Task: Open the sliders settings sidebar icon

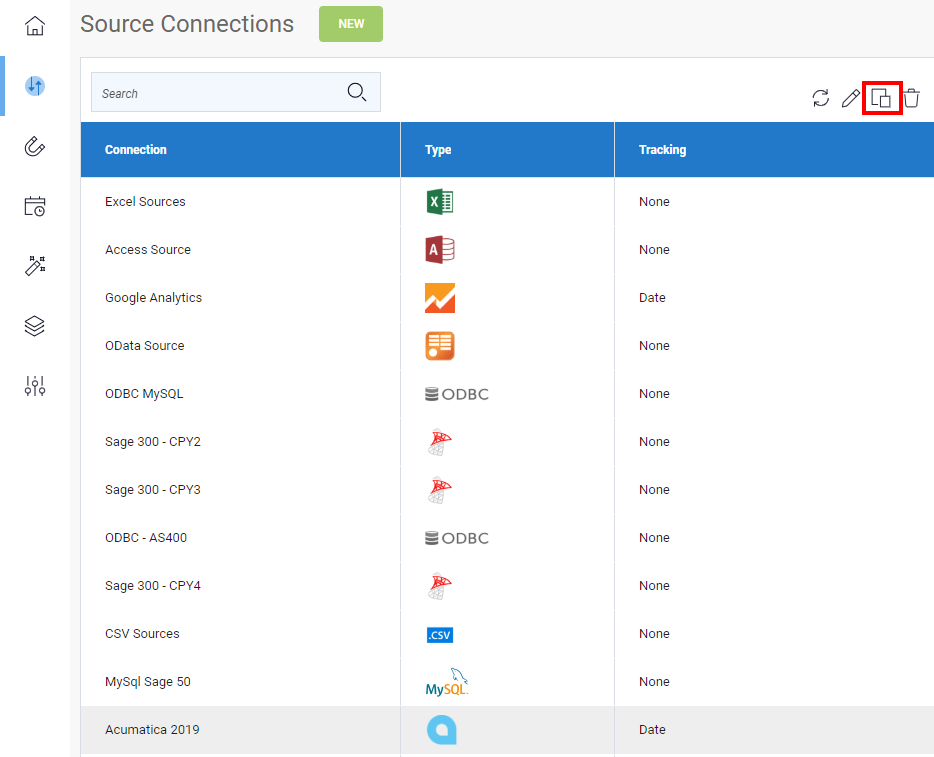Action: click(35, 386)
